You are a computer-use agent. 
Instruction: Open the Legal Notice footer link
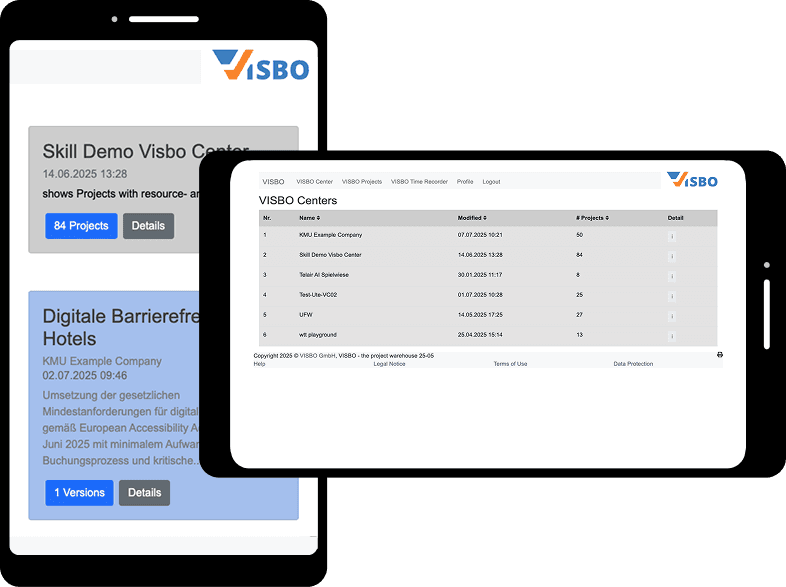pos(389,364)
